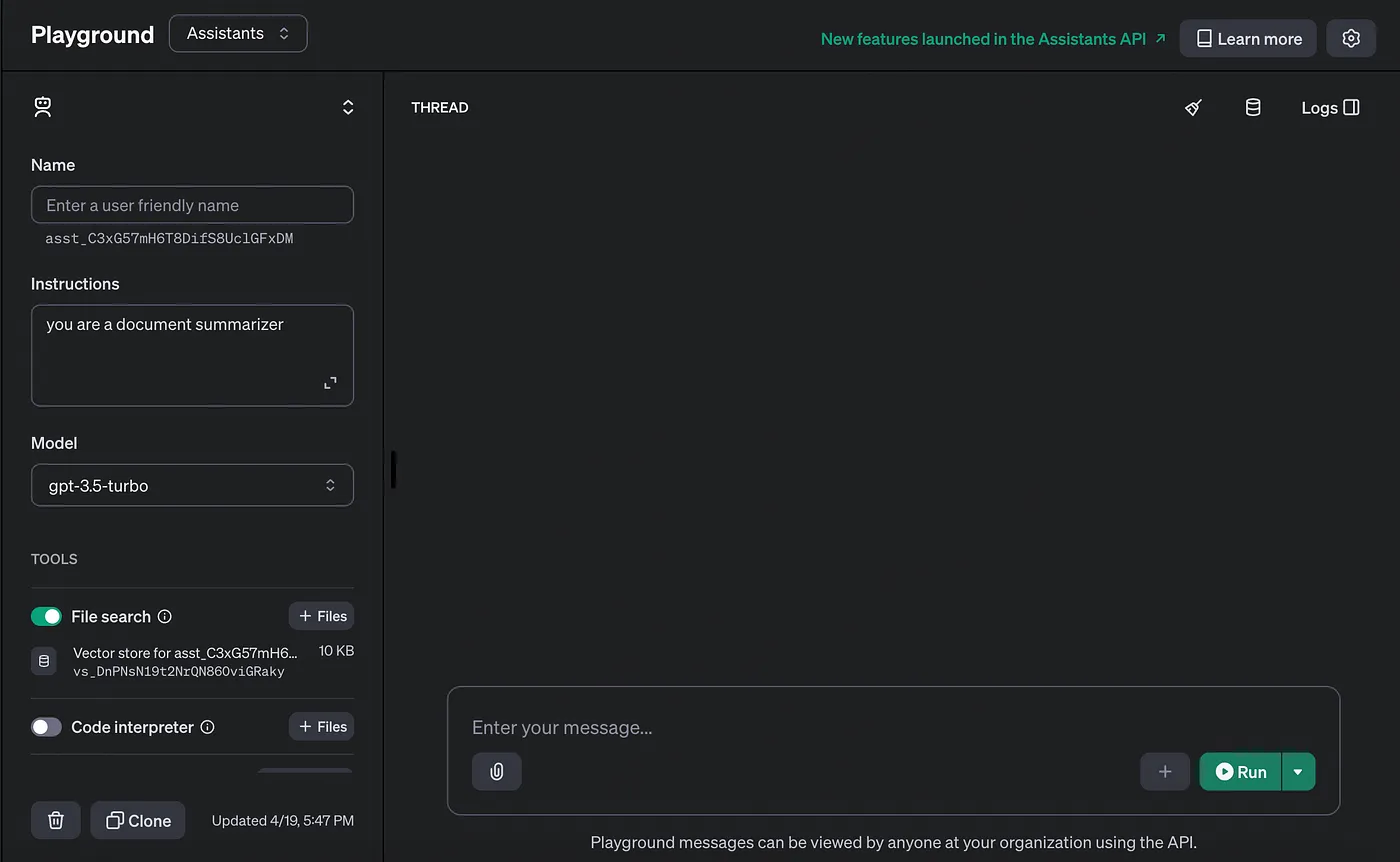Open the settings gear icon
The height and width of the screenshot is (862, 1400).
coord(1351,38)
